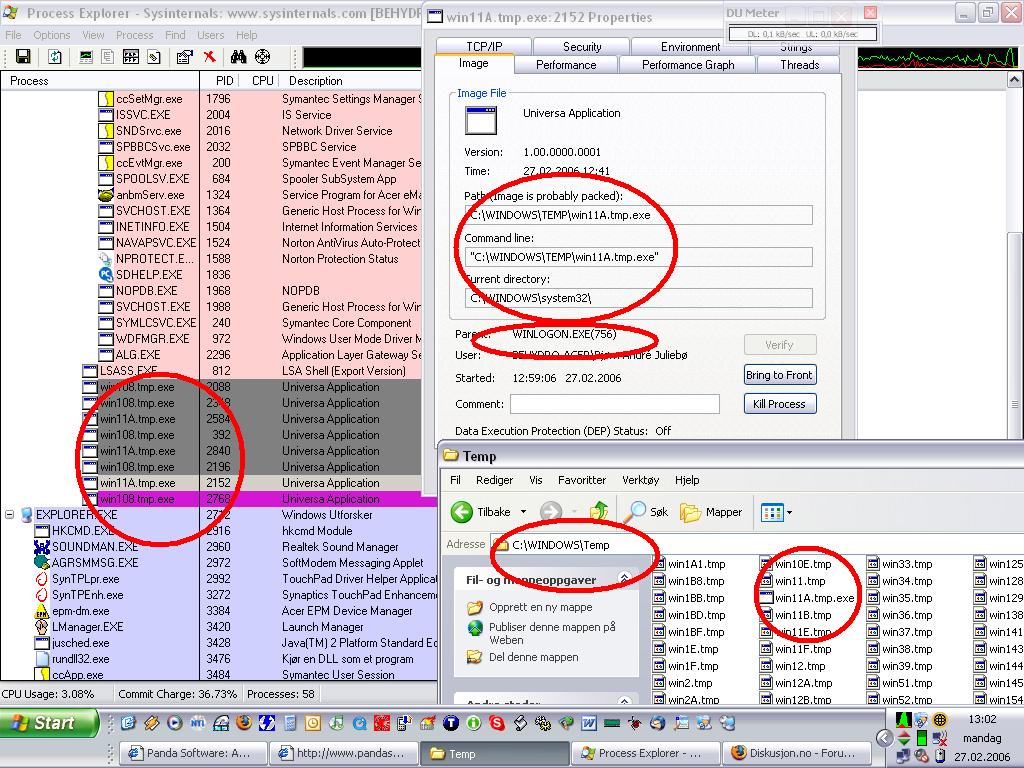
Task: Open the views dropdown arrow in Temp toolbar
Action: click(789, 513)
